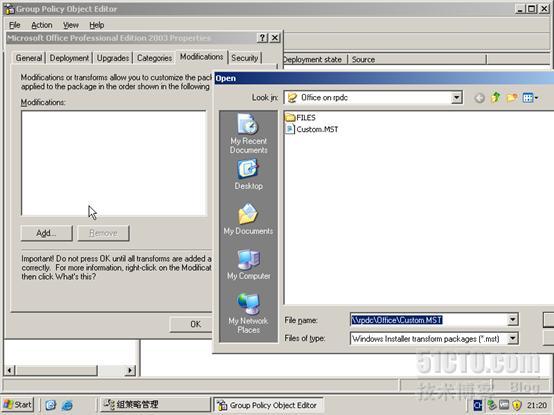Image resolution: width=554 pixels, height=415 pixels.
Task: Switch to the Security tab
Action: click(244, 58)
